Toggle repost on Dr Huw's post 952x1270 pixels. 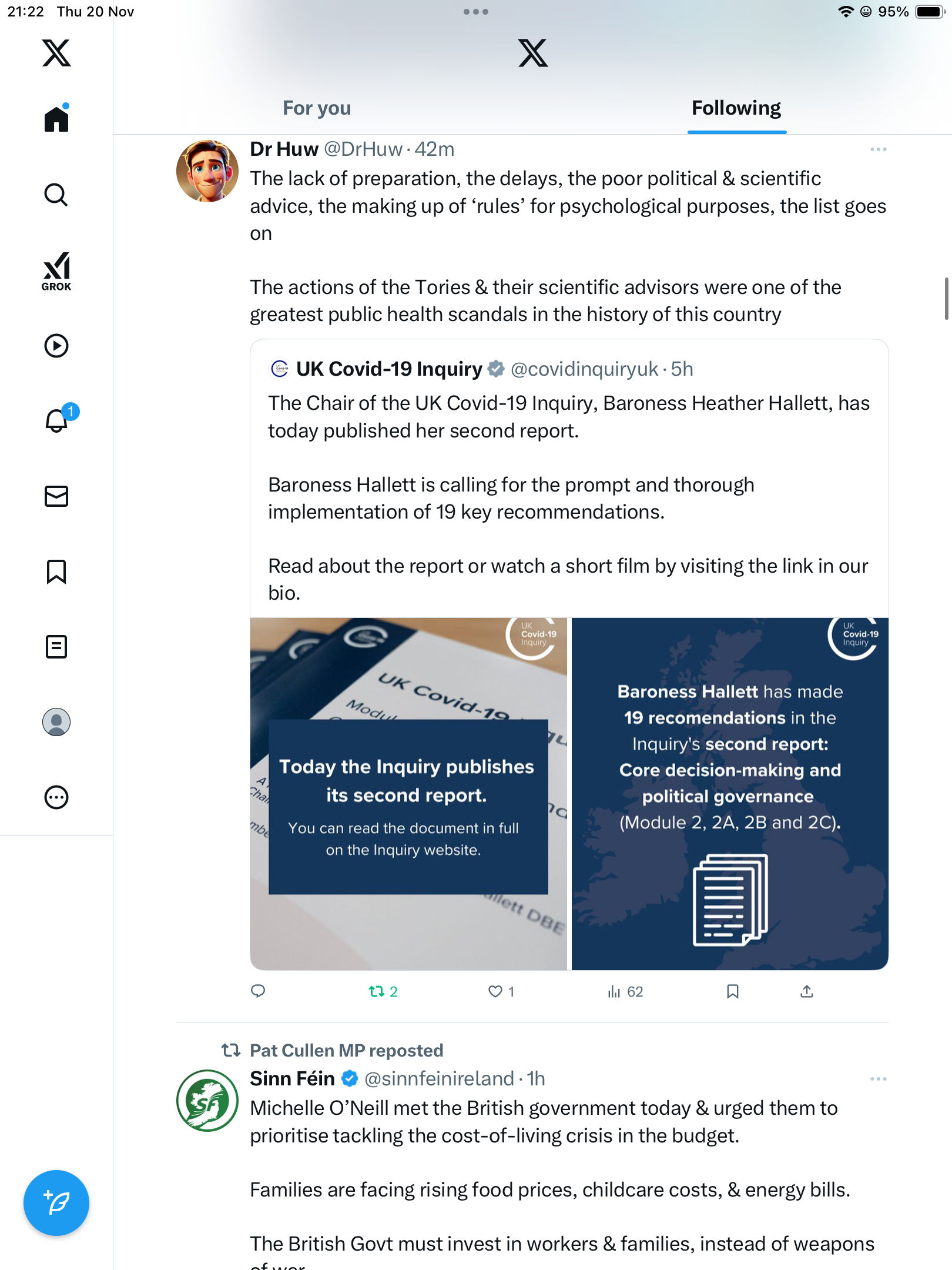(377, 992)
